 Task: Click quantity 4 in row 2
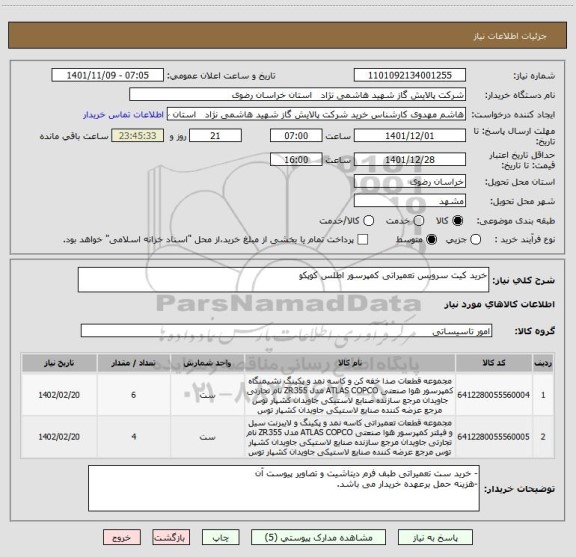point(134,437)
